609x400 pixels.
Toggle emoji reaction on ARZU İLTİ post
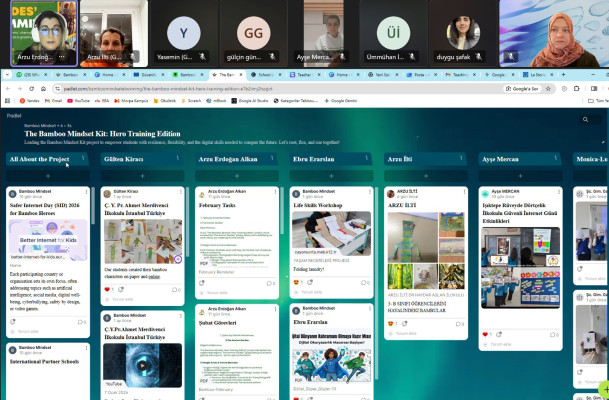(391, 323)
